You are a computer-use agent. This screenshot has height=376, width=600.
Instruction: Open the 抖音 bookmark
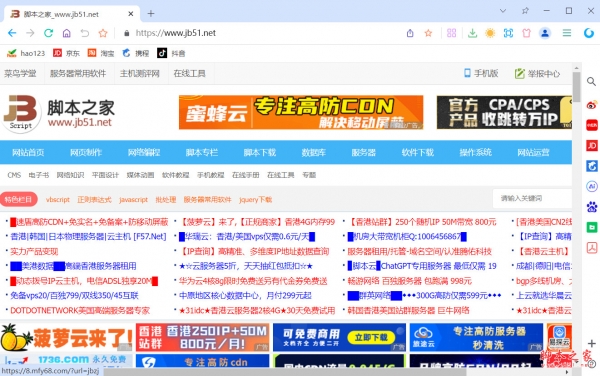pyautogui.click(x=171, y=53)
